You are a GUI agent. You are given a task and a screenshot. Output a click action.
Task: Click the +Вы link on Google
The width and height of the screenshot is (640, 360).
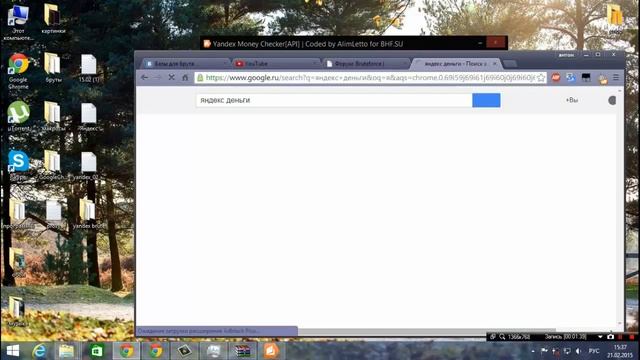pos(571,100)
